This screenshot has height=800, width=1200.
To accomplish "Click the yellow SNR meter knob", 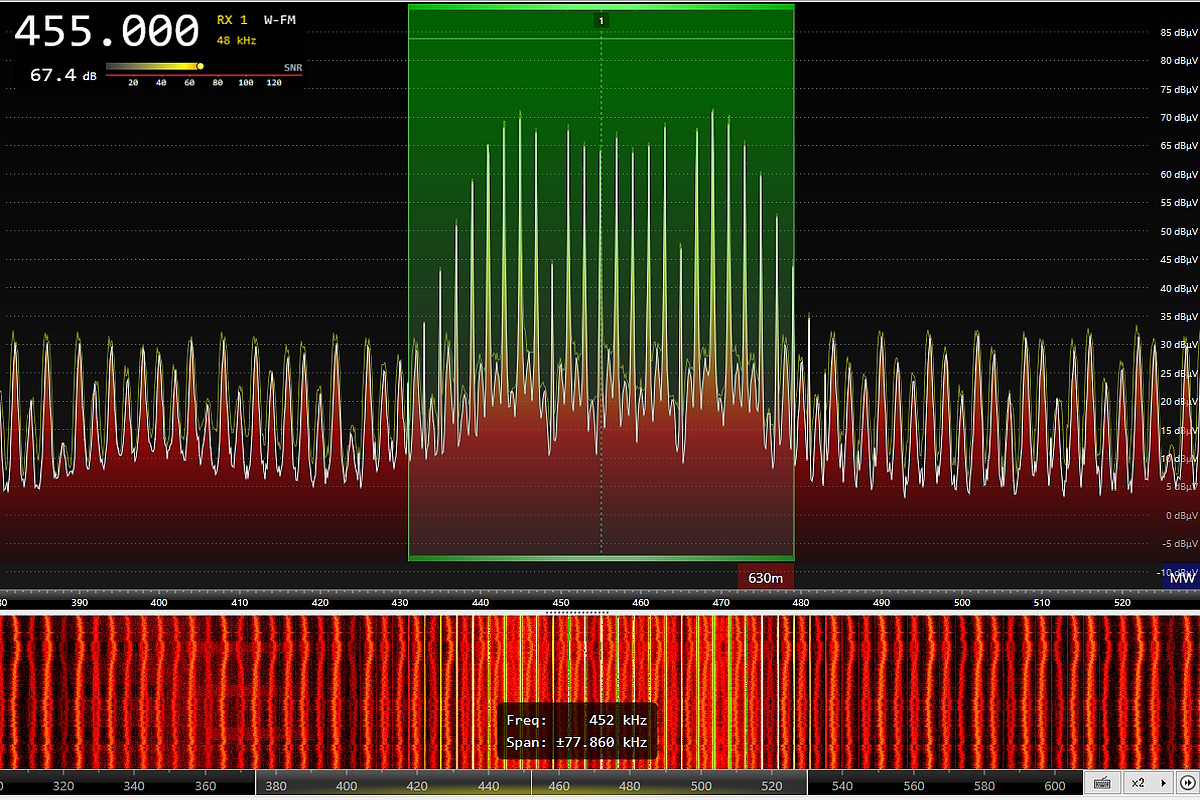I will 200,67.
